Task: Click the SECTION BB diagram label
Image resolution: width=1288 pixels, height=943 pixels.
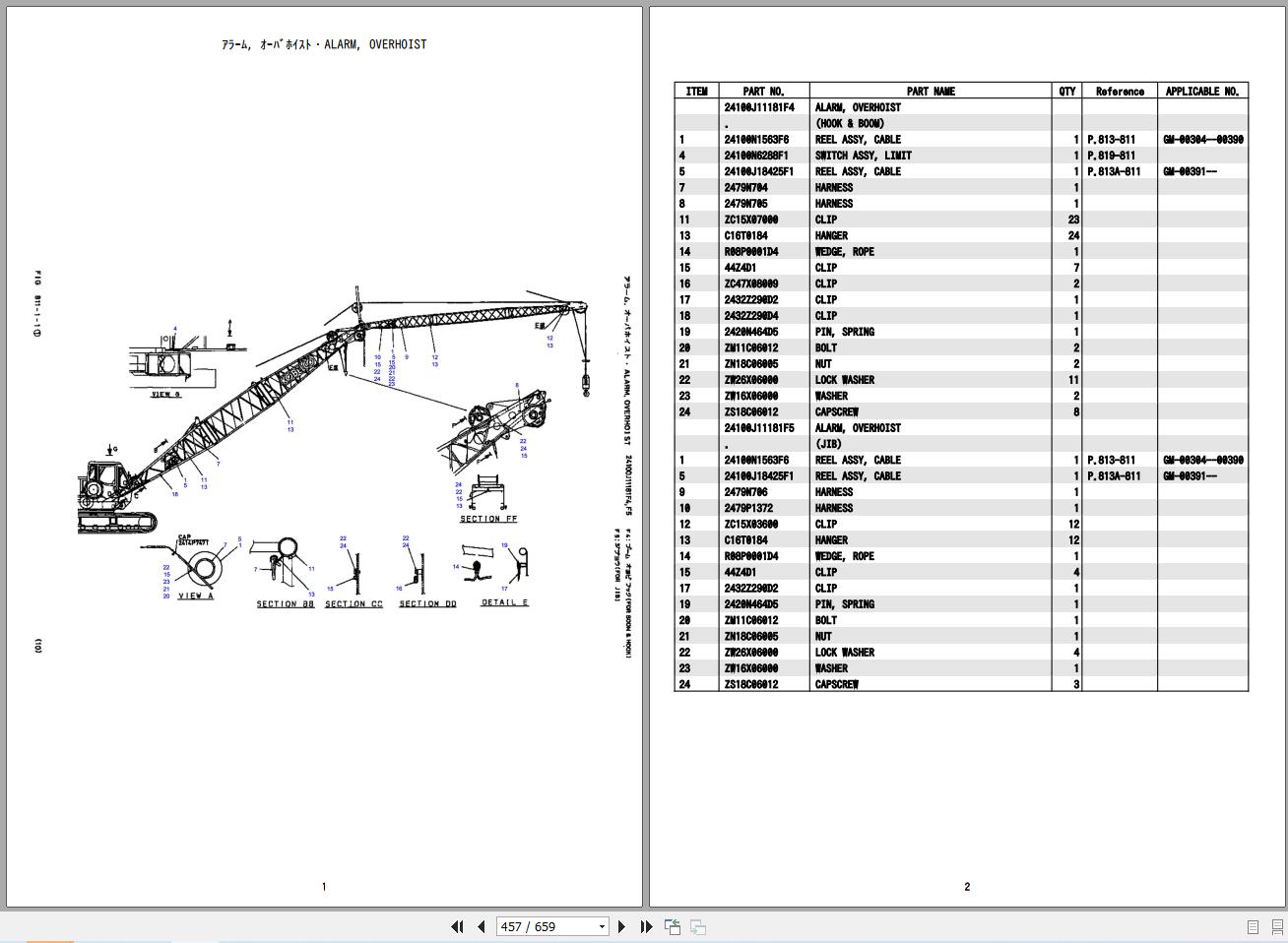Action: click(286, 603)
